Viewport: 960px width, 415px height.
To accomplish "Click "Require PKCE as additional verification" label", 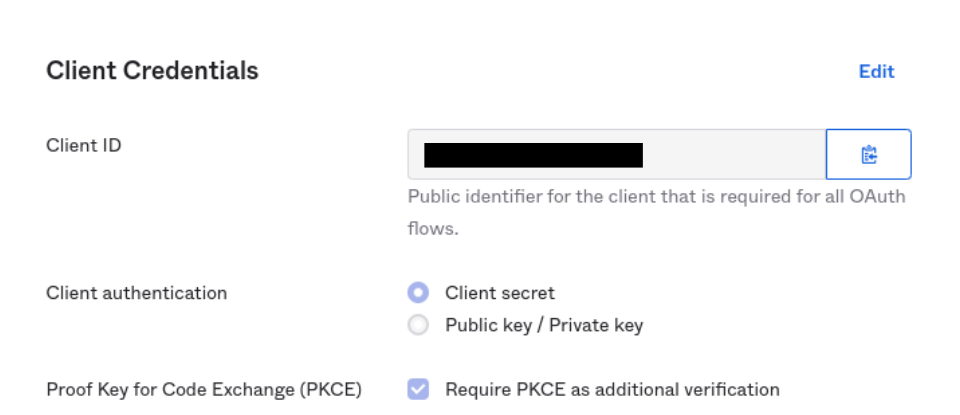I will (612, 389).
